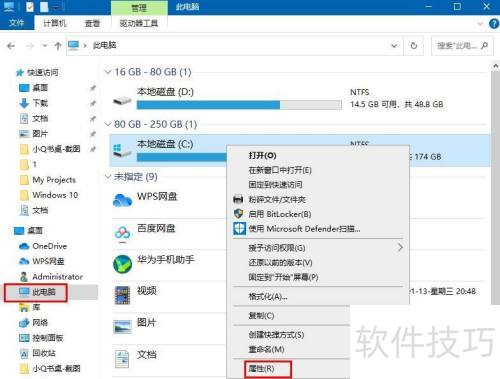The height and width of the screenshot is (379, 500).
Task: Open the 驱动器工具 ribbon tab
Action: click(x=139, y=23)
